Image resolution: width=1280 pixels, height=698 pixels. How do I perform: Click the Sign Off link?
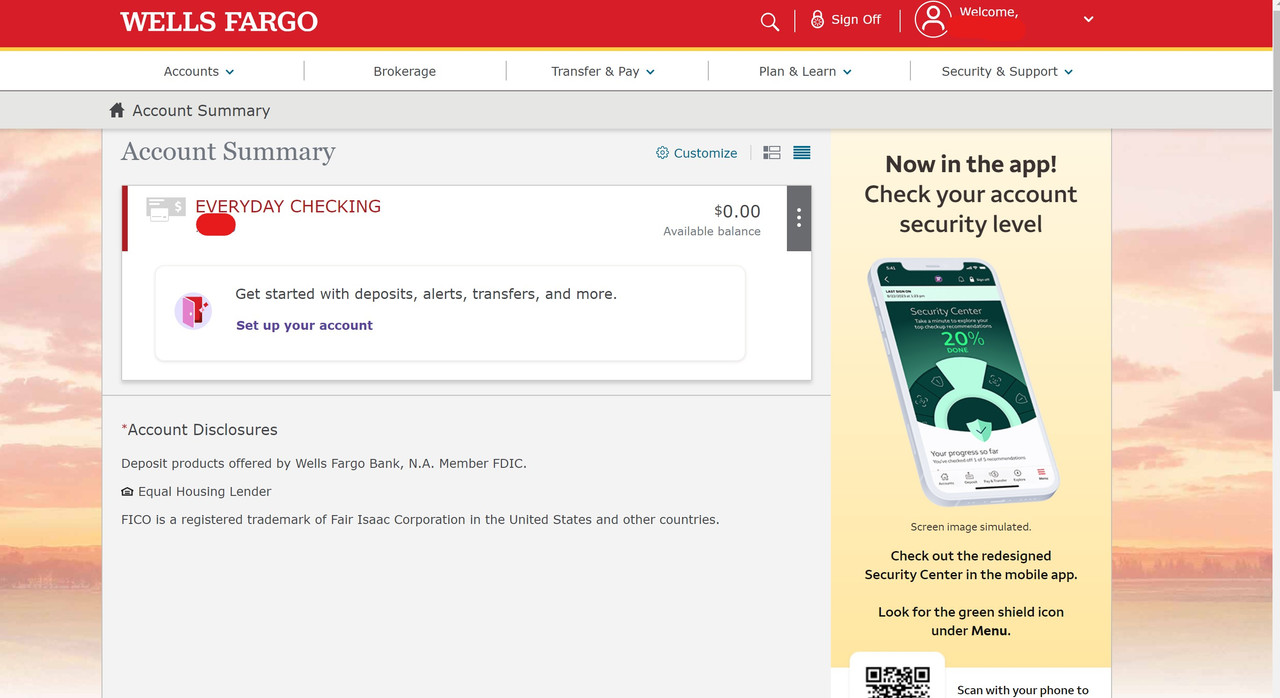pyautogui.click(x=856, y=20)
